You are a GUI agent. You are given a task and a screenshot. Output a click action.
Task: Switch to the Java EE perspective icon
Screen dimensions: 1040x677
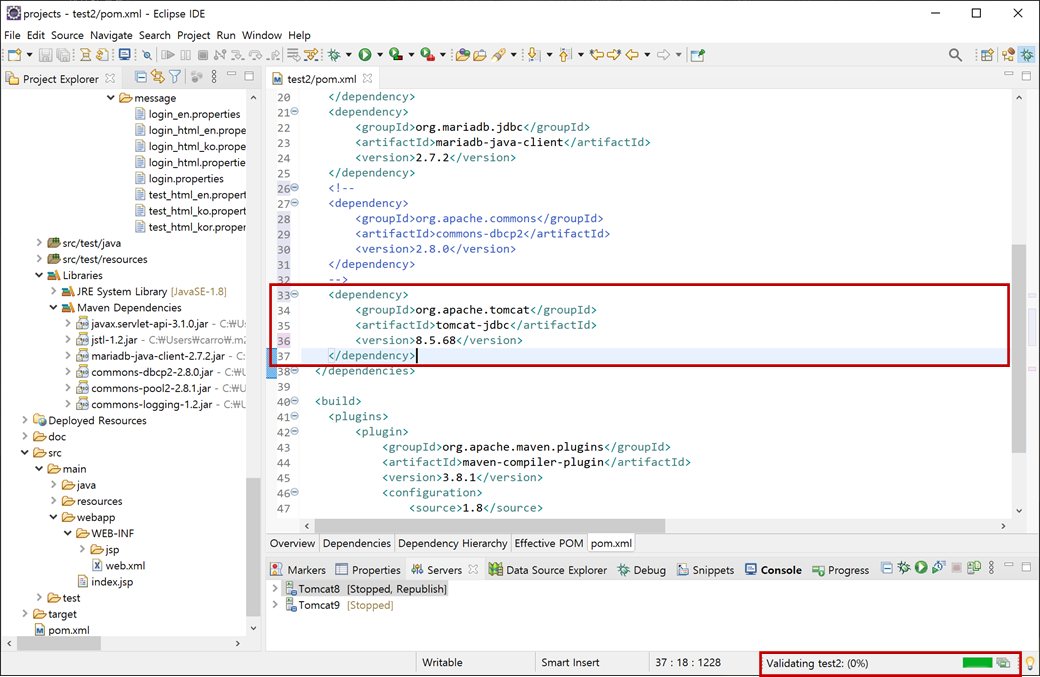[x=1008, y=55]
